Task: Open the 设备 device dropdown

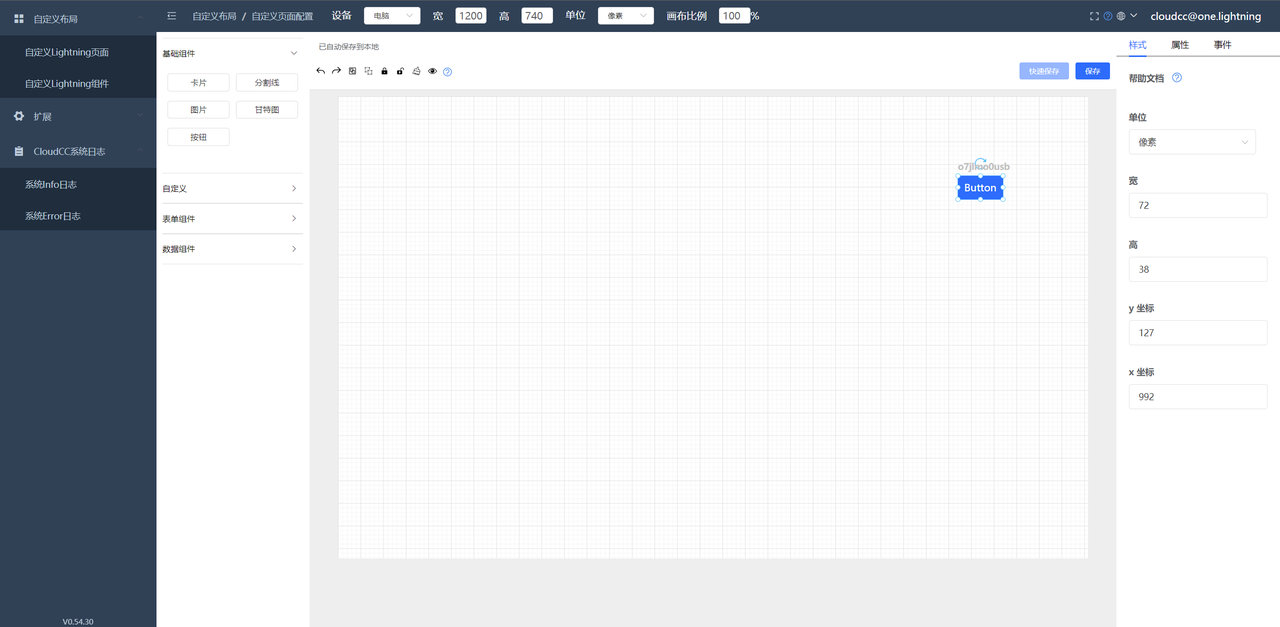Action: [391, 16]
